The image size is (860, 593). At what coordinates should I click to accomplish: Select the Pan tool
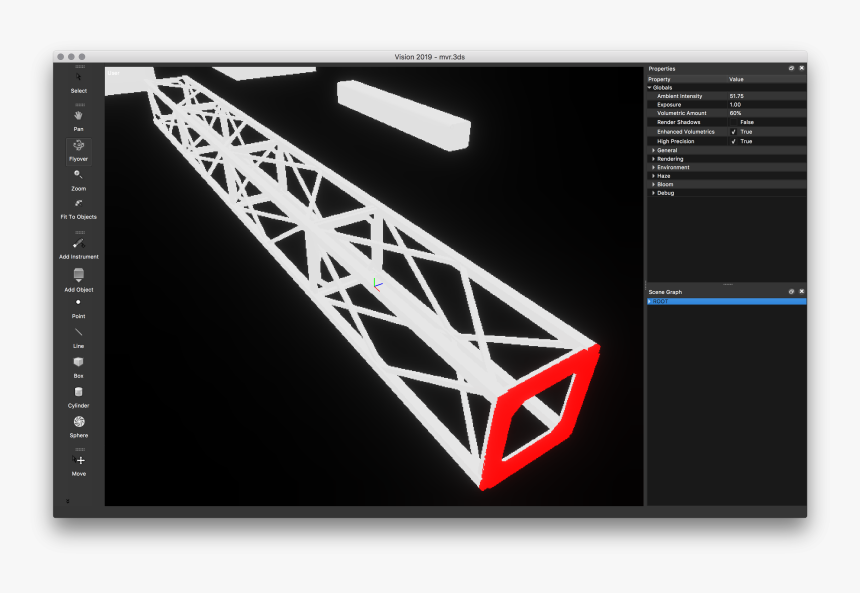77,117
